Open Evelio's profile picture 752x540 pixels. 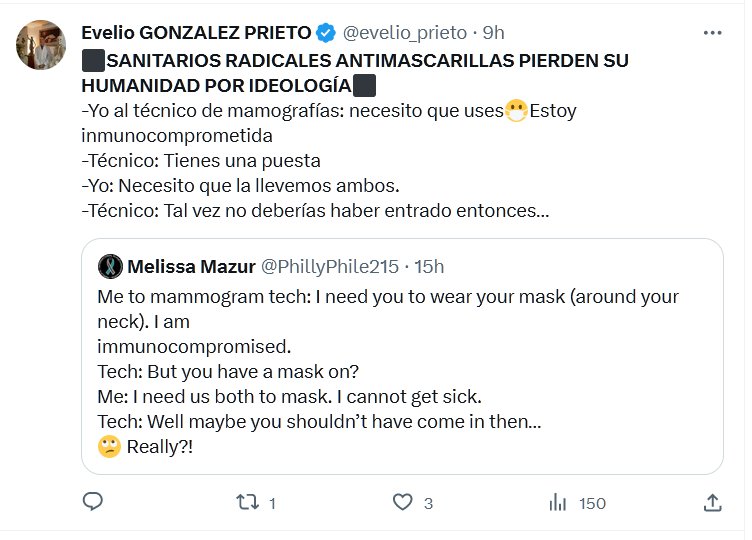tap(41, 45)
